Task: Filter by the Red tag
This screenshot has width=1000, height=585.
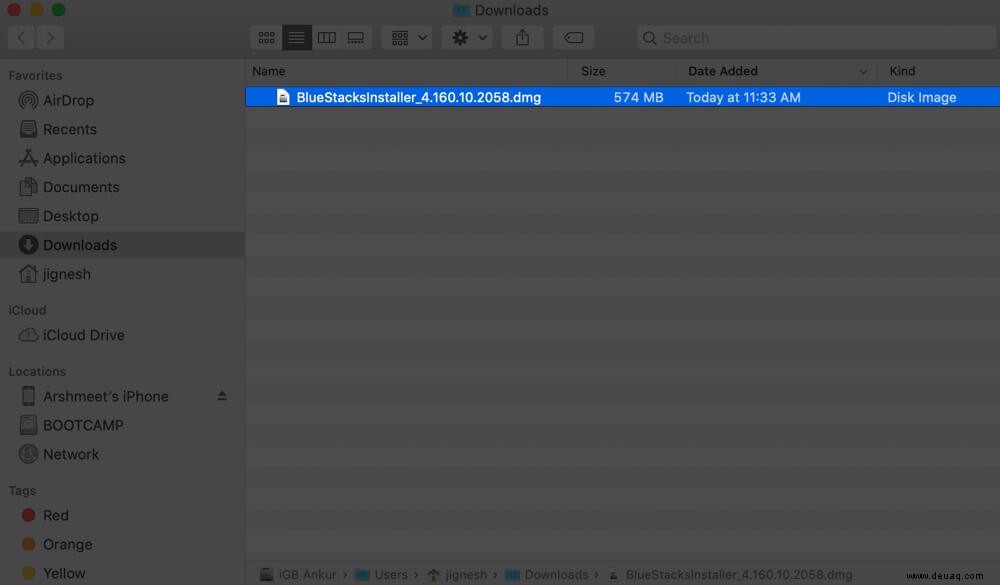Action: coord(55,515)
